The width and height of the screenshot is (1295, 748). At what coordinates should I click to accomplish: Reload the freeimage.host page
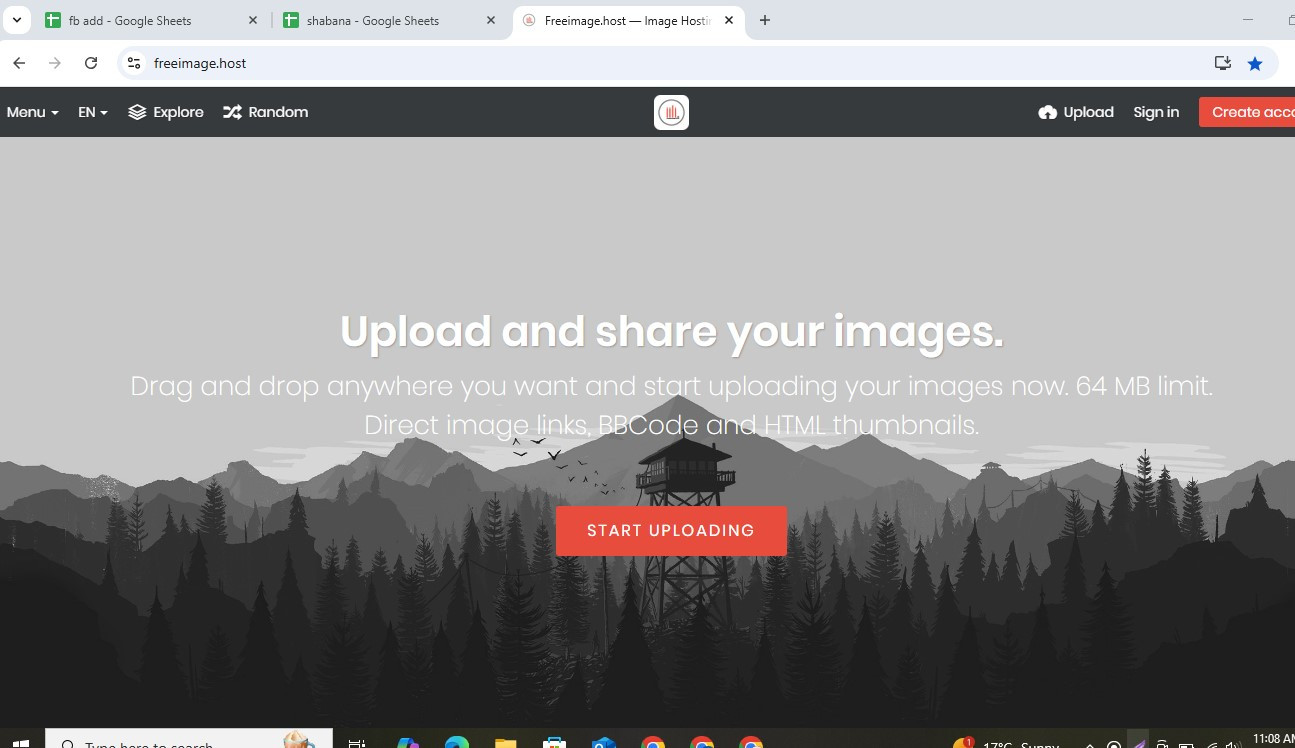(x=91, y=63)
